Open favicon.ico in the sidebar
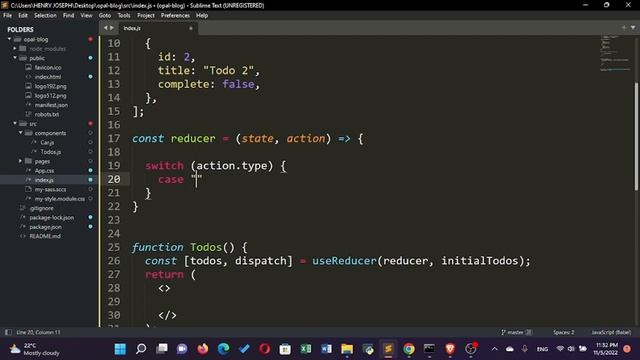 click(x=48, y=67)
